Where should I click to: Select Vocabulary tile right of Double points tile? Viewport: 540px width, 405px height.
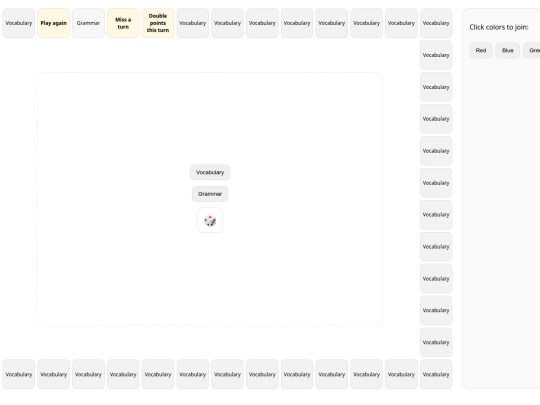click(x=193, y=23)
